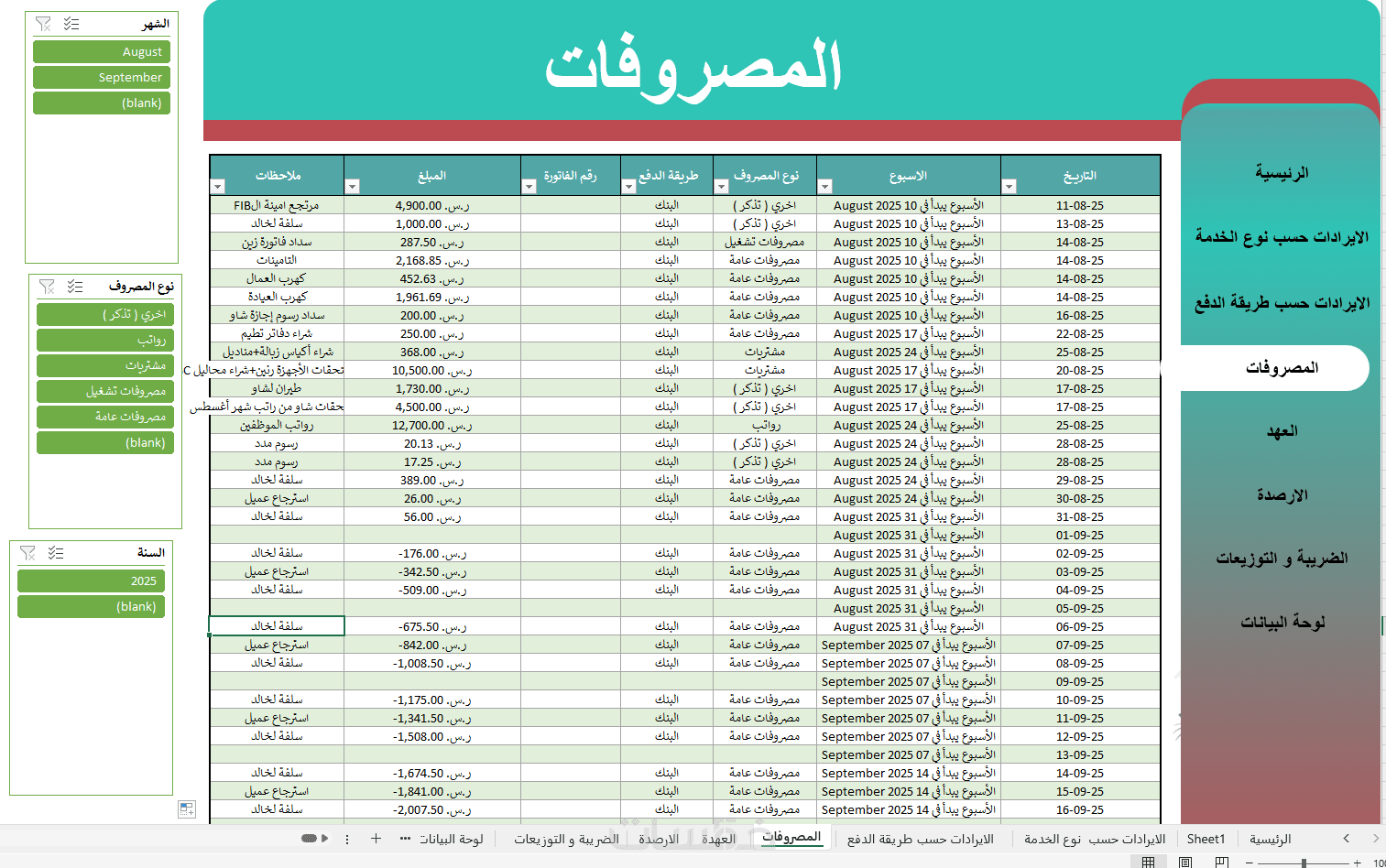Open the ملاحظات column filter dropdown

click(218, 186)
